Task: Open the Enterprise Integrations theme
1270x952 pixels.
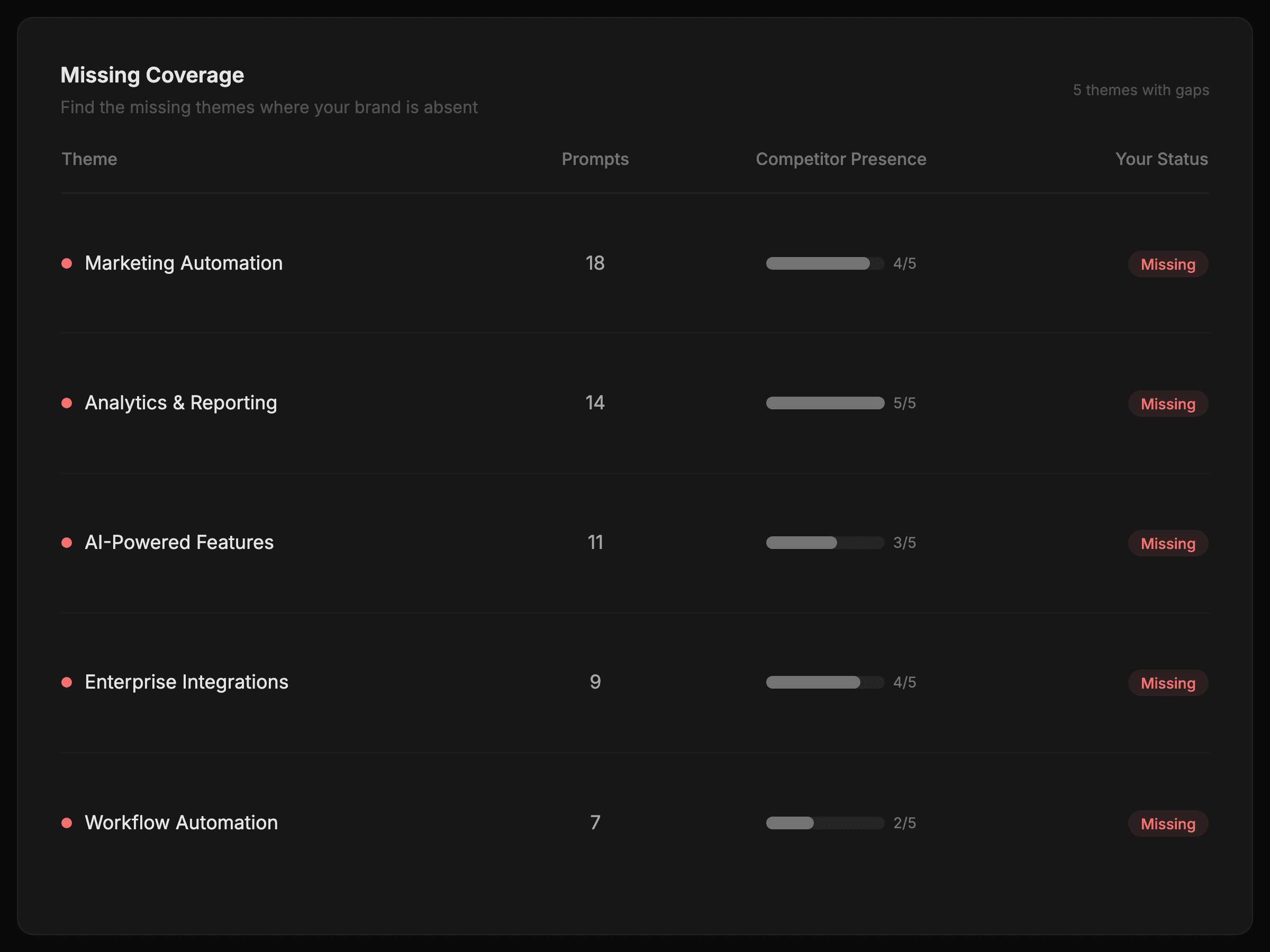Action: tap(186, 682)
